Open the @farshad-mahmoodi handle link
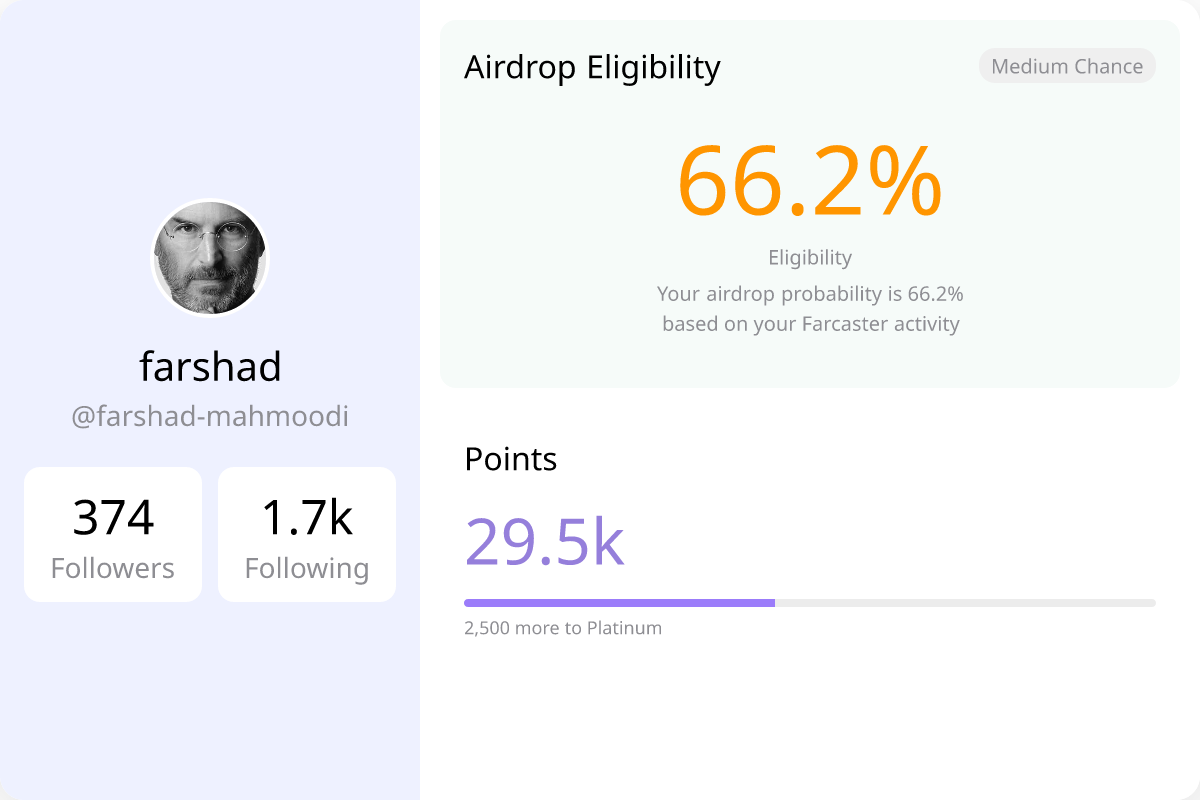Viewport: 1200px width, 800px height. [x=210, y=416]
